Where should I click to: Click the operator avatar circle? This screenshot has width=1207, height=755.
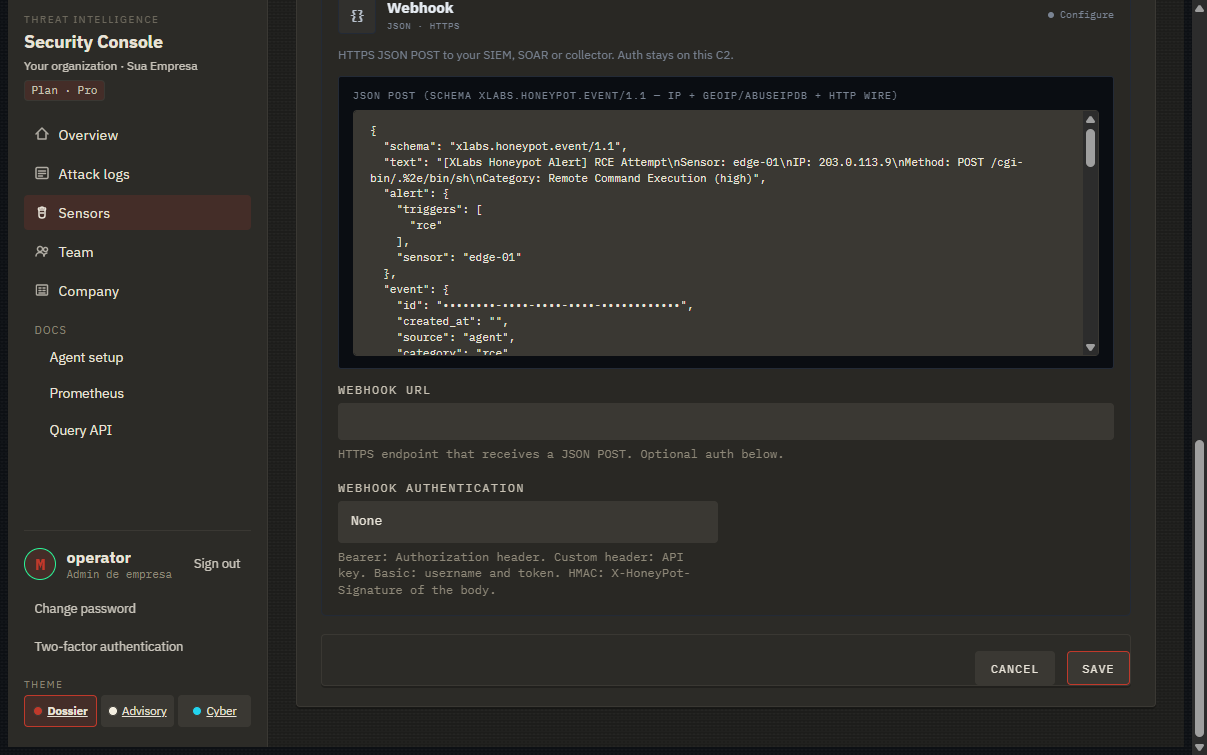[x=40, y=565]
